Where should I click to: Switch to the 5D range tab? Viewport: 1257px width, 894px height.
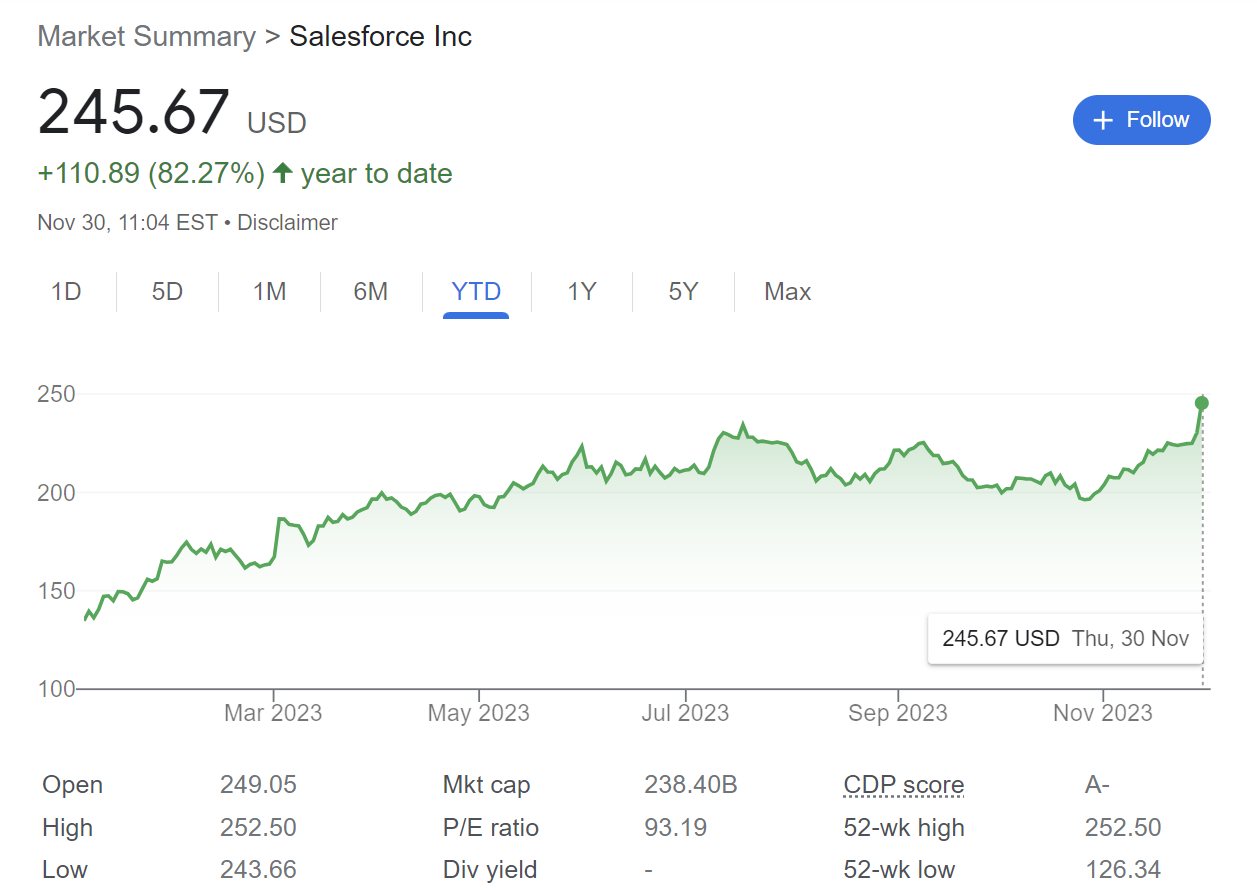(167, 292)
